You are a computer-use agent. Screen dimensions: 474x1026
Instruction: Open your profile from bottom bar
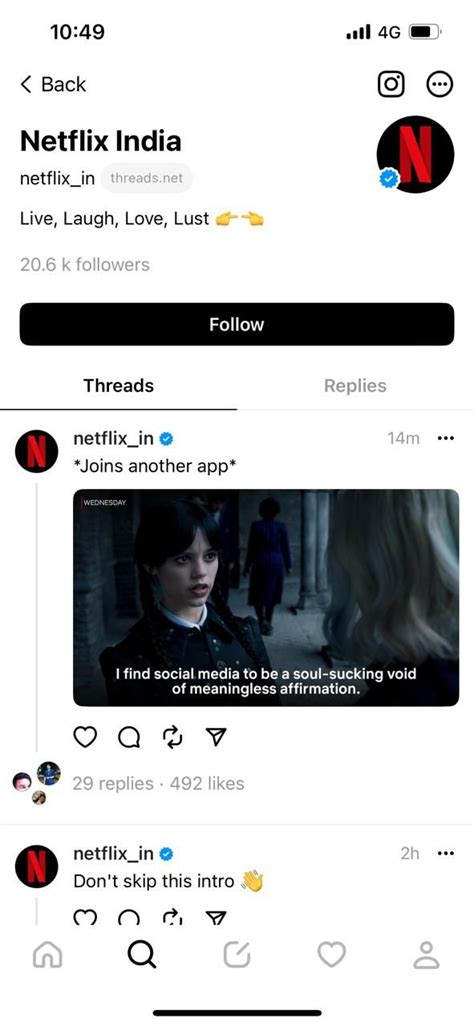[x=427, y=955]
